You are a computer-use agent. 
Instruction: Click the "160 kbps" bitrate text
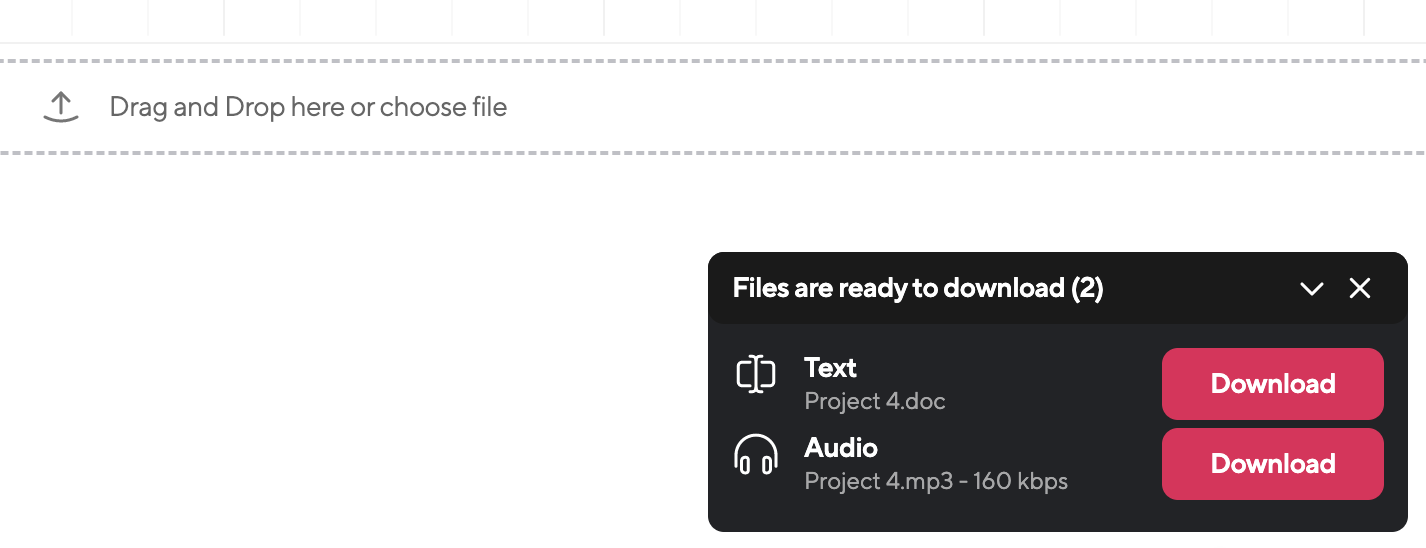pyautogui.click(x=1020, y=482)
